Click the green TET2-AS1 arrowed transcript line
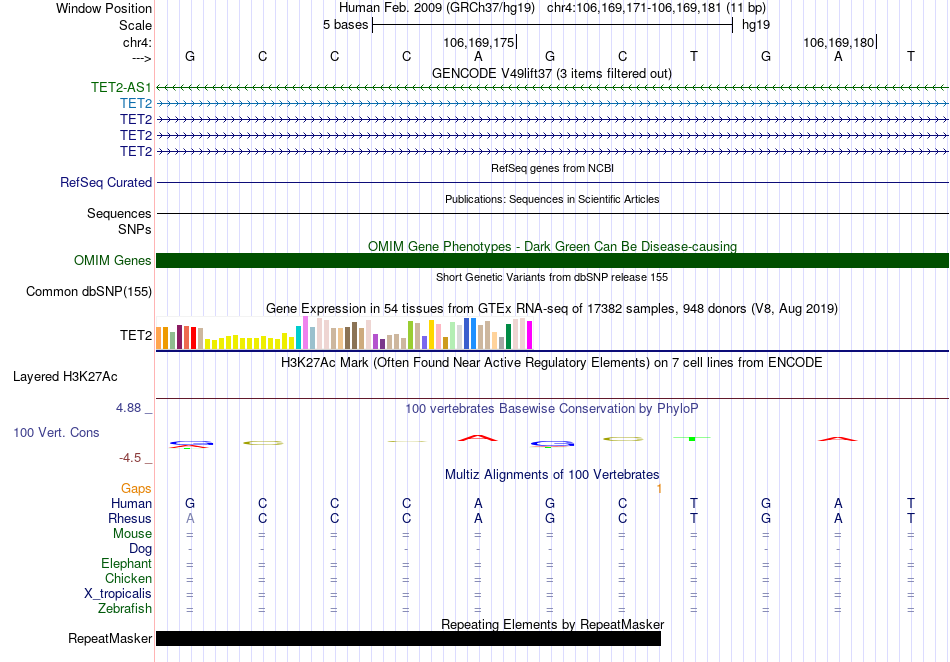Screen dimensions: 950x662 tap(552, 87)
